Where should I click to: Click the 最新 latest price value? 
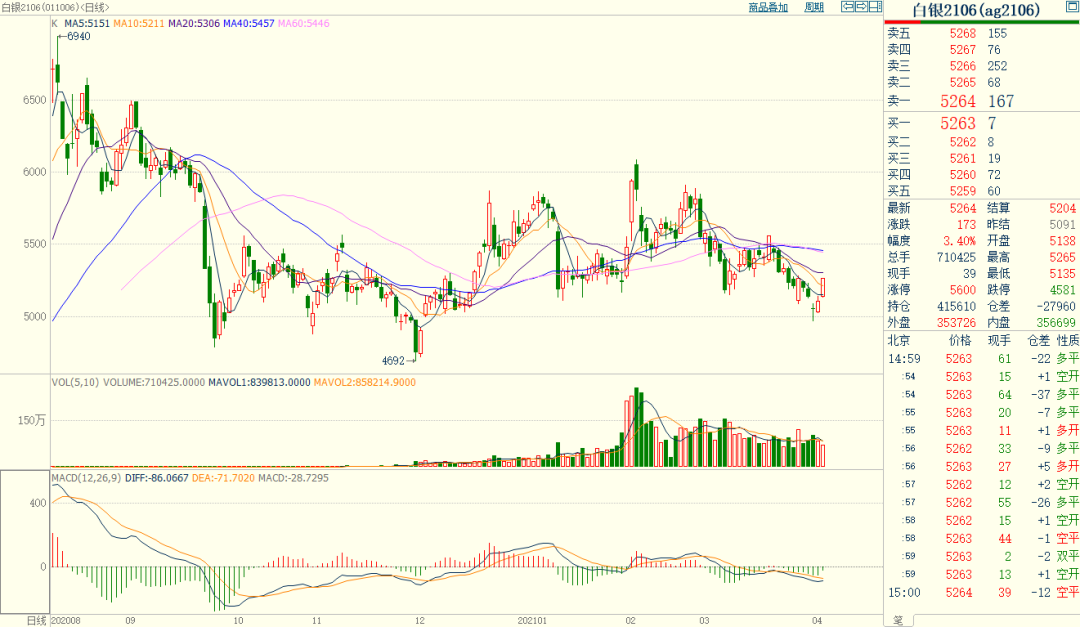coord(963,208)
